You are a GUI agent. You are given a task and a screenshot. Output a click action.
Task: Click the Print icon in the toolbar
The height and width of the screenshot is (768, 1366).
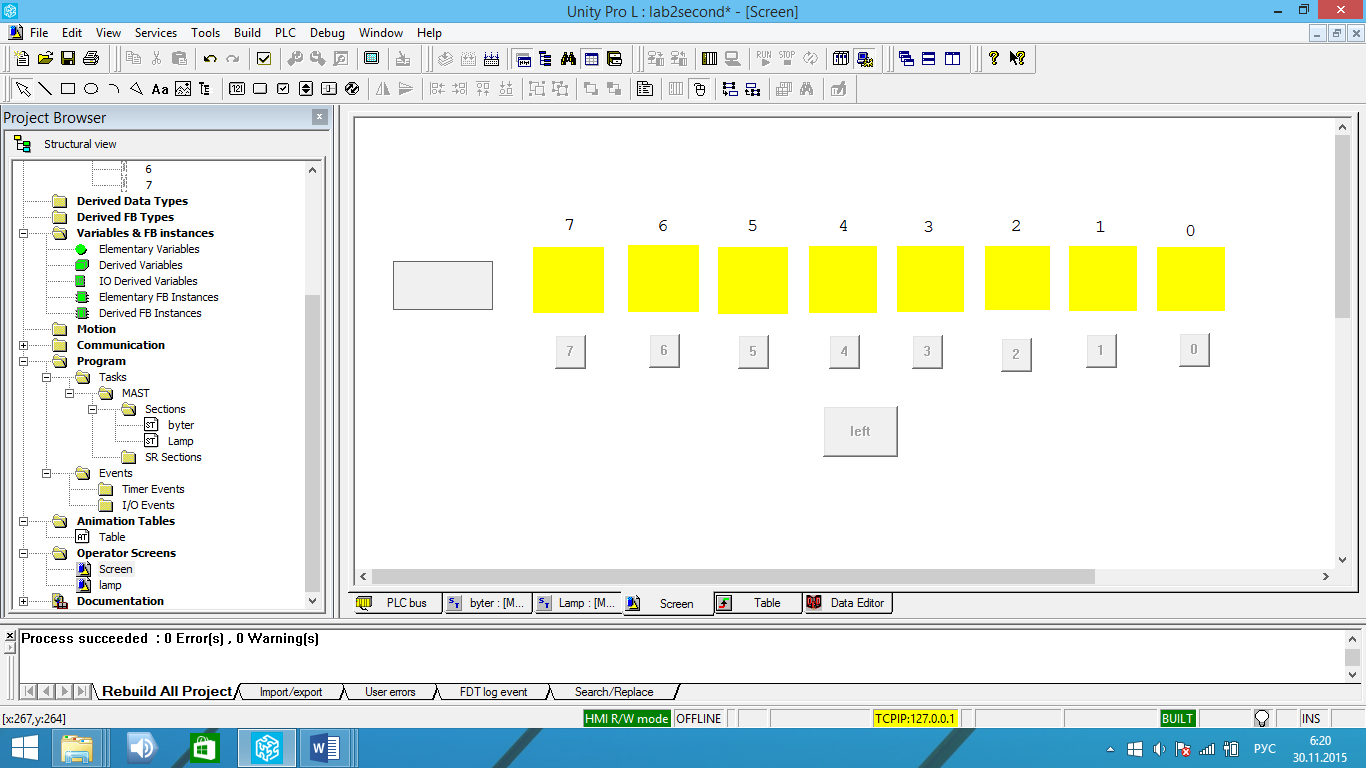pos(91,58)
